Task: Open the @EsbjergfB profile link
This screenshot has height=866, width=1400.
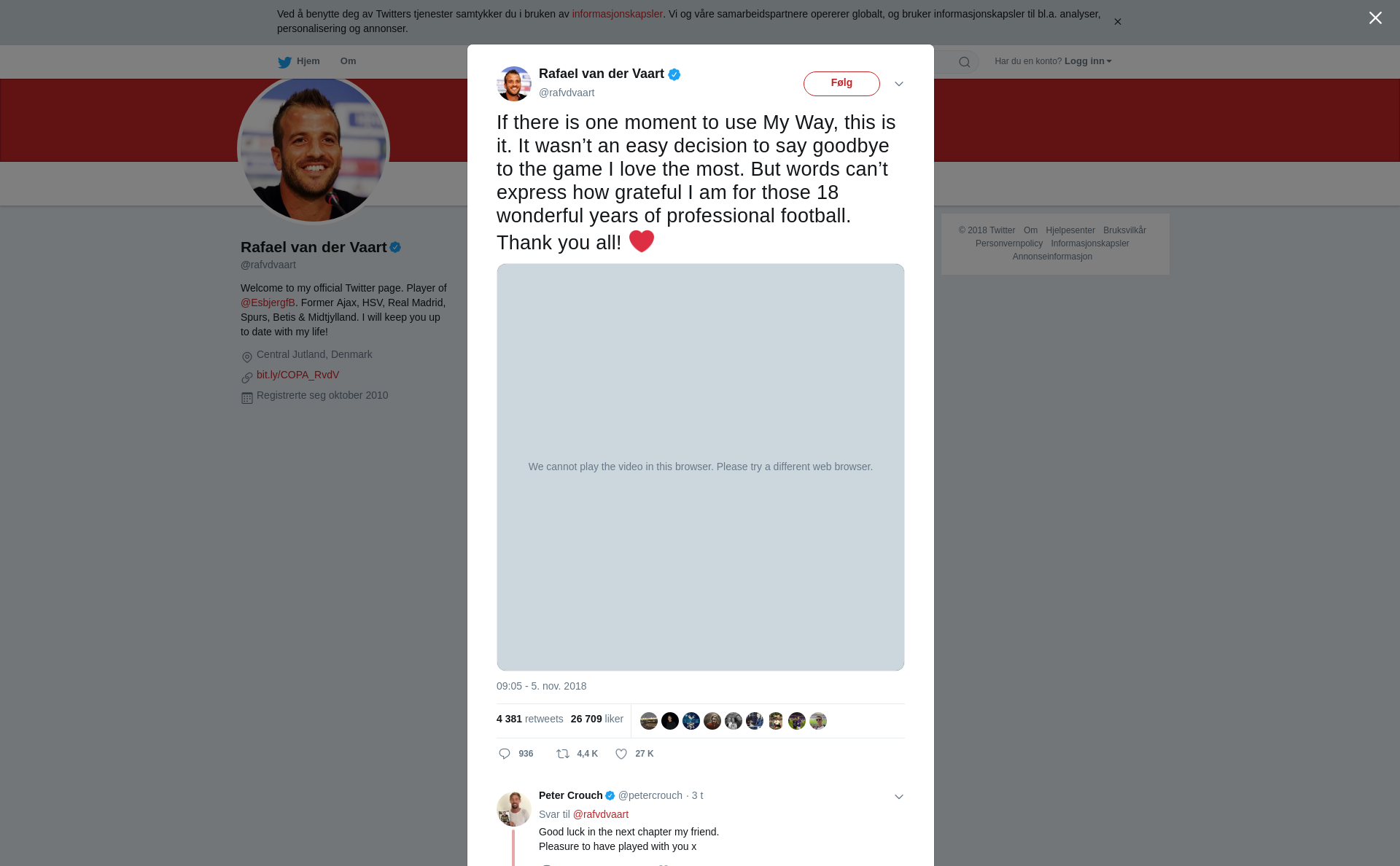Action: point(268,303)
